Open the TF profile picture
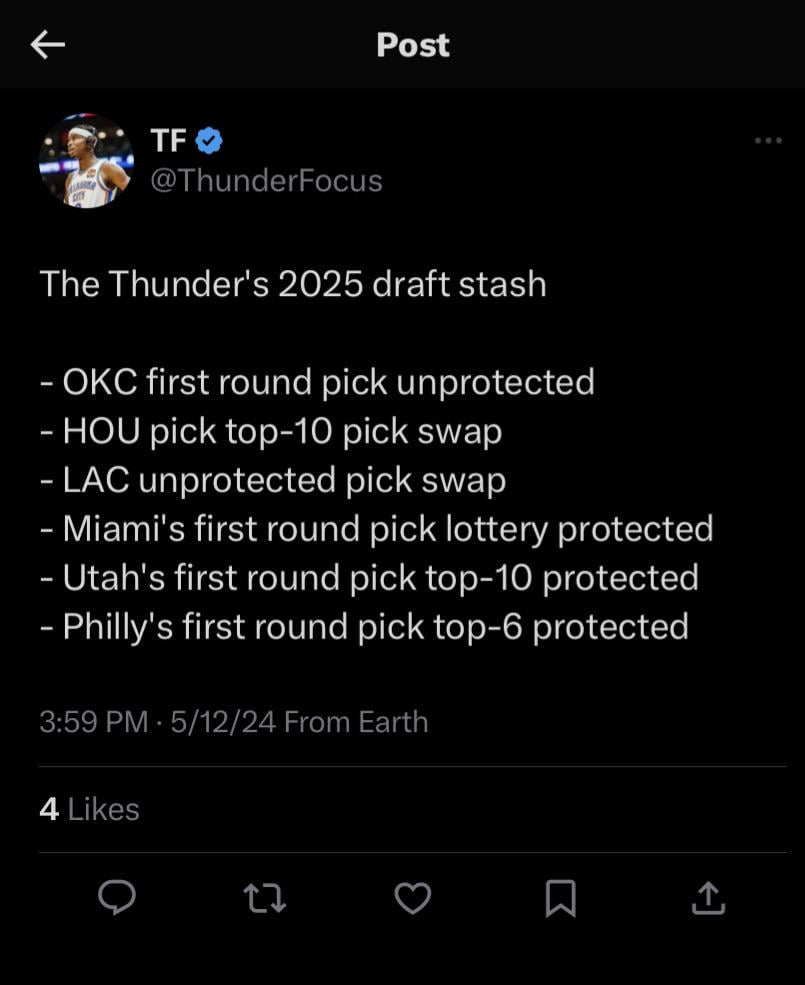The image size is (805, 985). [x=86, y=161]
